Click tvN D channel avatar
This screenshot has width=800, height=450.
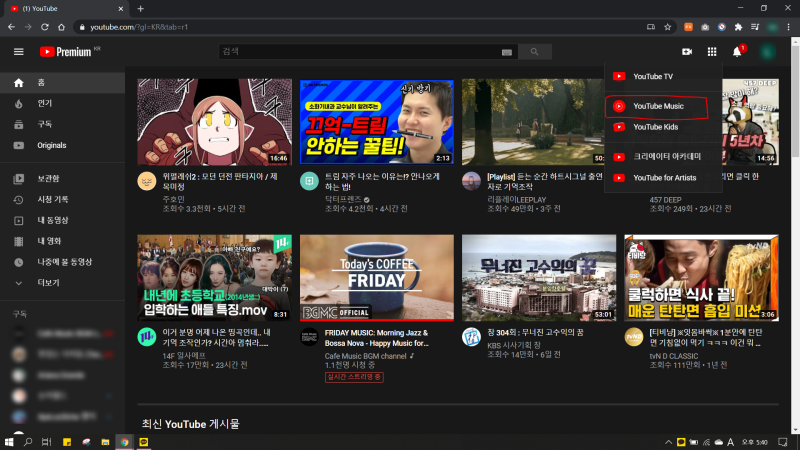pos(634,337)
